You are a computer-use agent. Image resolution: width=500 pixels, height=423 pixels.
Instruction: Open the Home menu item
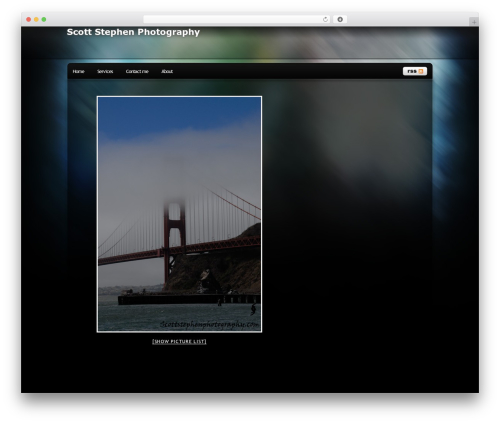point(78,71)
